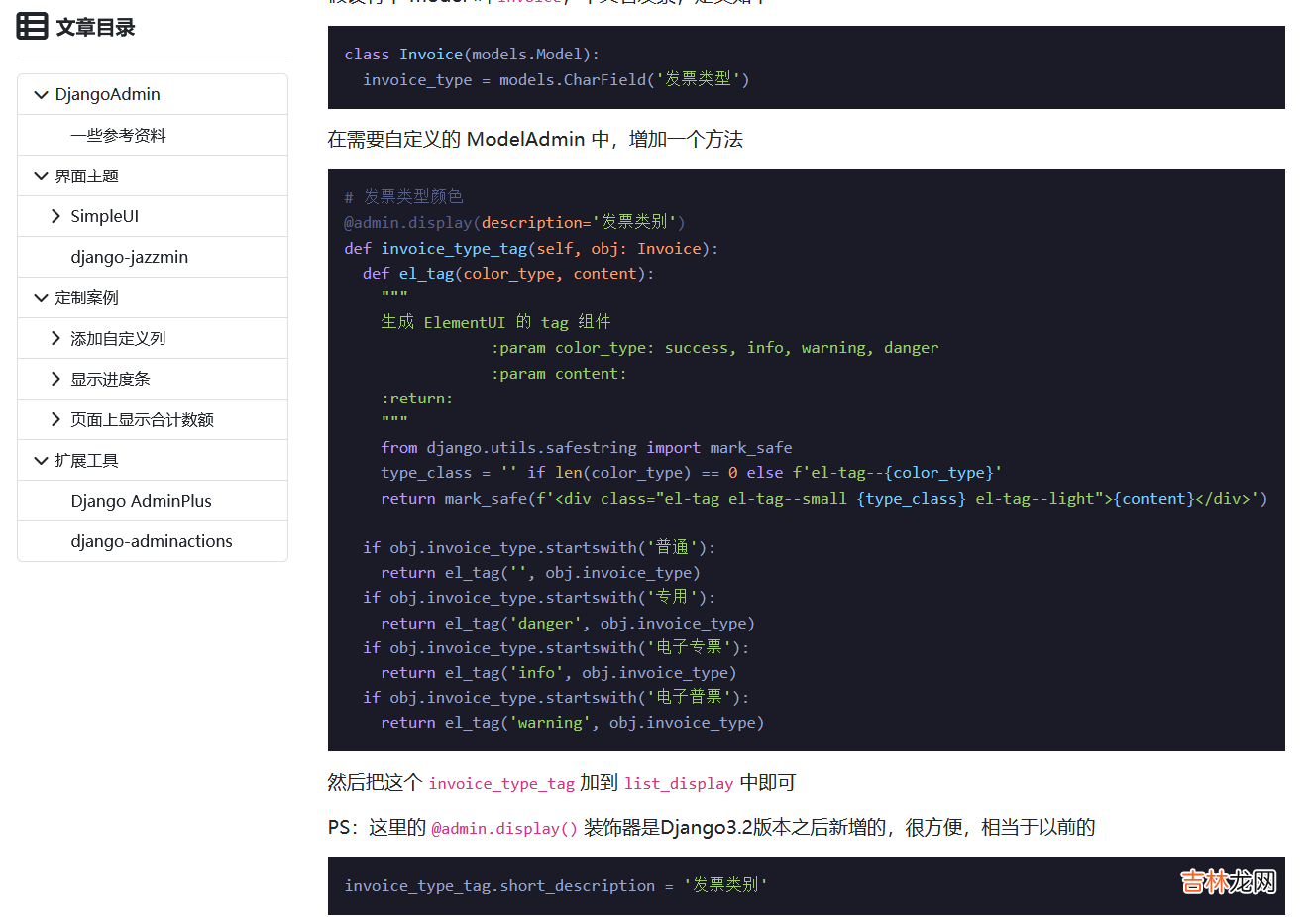Select the DjangoAdmin heading text
The image size is (1316, 917).
pos(107,94)
